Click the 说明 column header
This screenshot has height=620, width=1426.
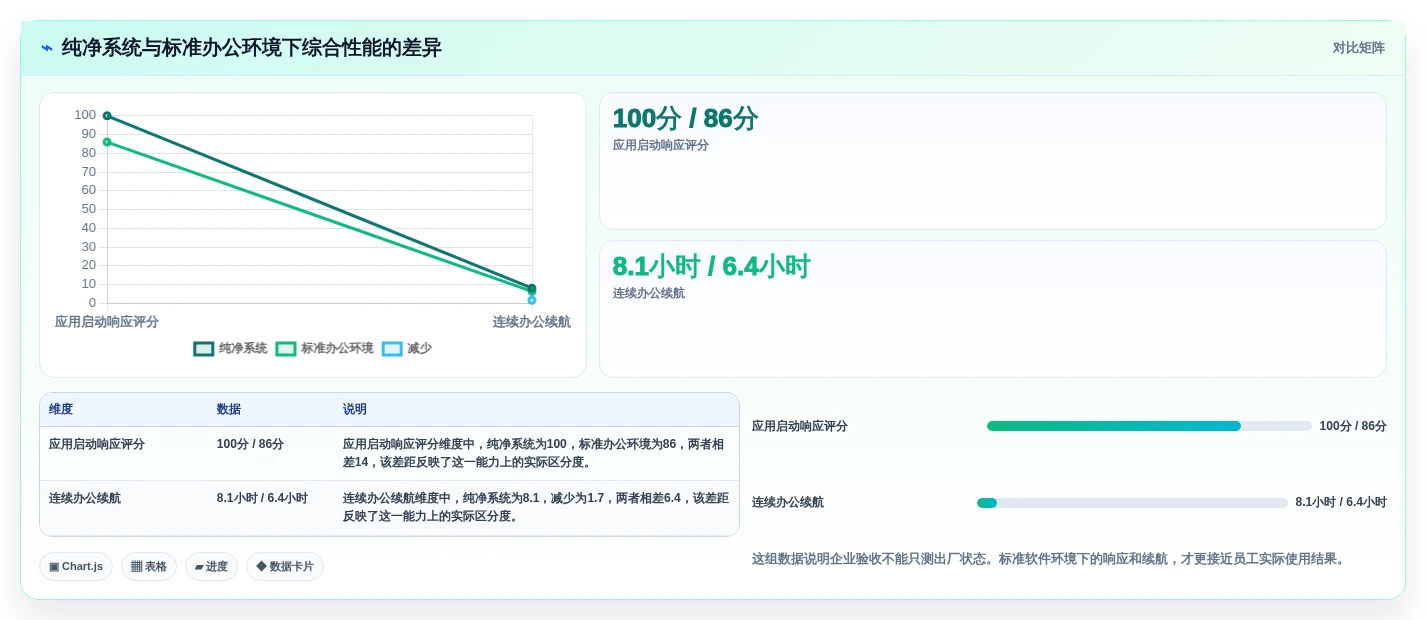(355, 409)
